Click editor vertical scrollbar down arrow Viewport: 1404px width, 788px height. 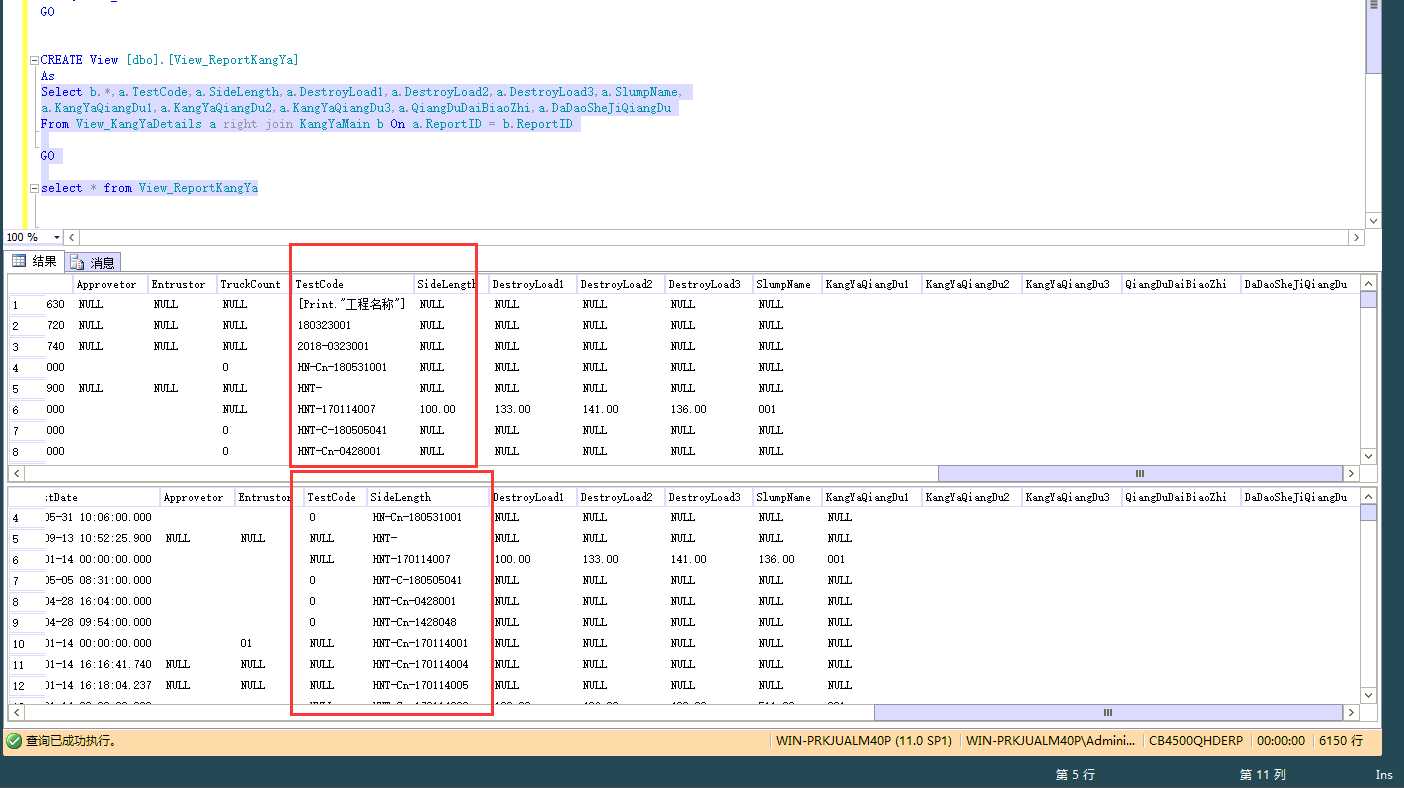point(1373,221)
